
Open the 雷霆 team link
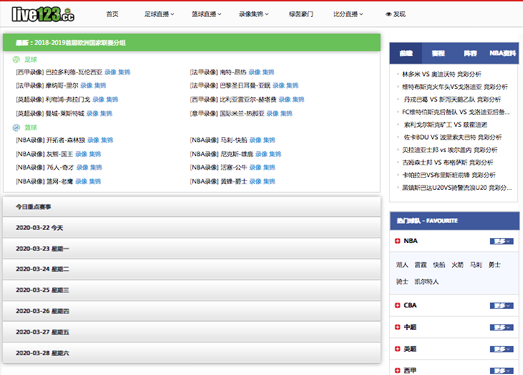421,265
